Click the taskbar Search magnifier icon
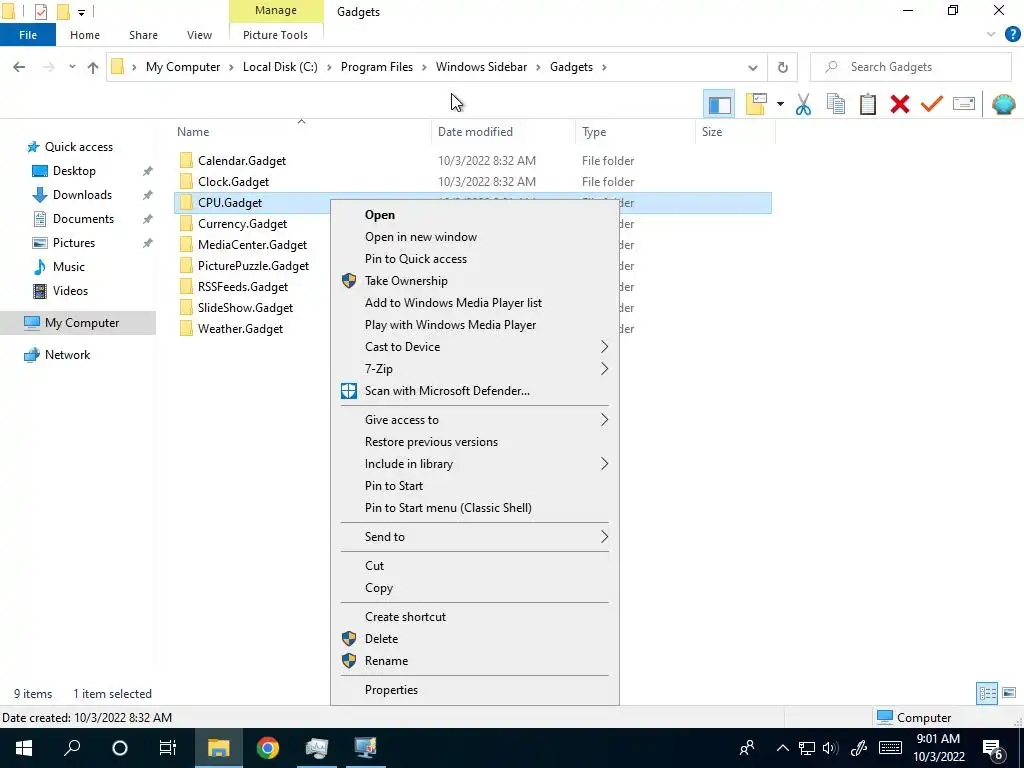Image resolution: width=1024 pixels, height=768 pixels. (x=72, y=748)
